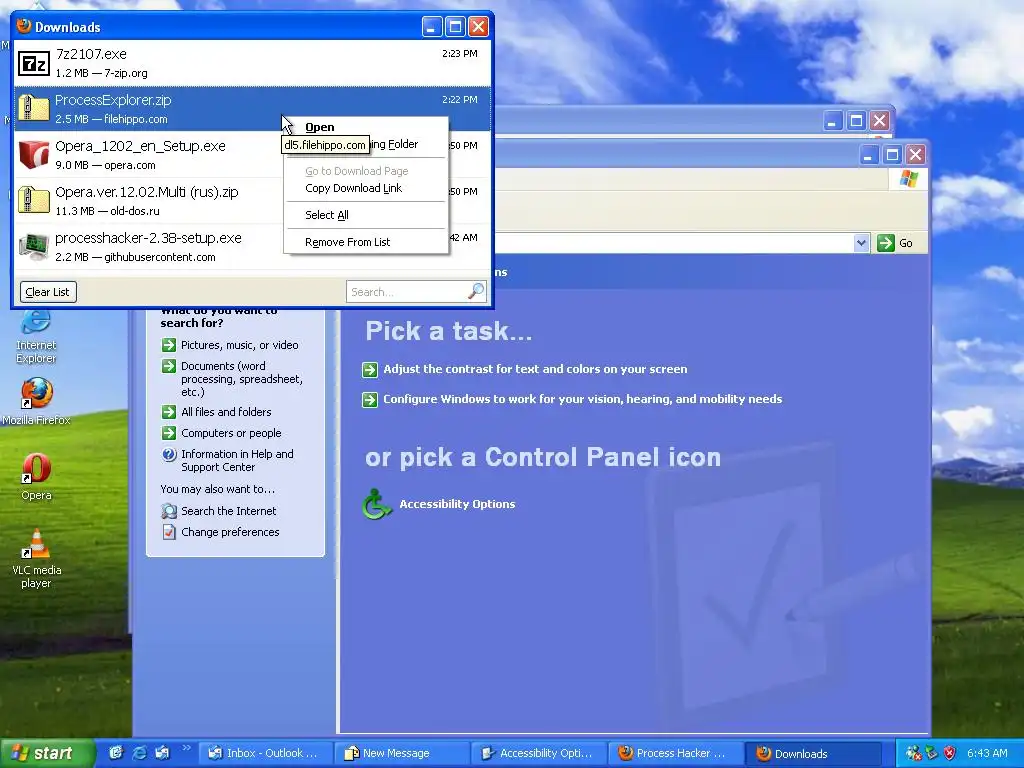Click the network connection tray icon
1024x768 pixels.
coord(913,753)
